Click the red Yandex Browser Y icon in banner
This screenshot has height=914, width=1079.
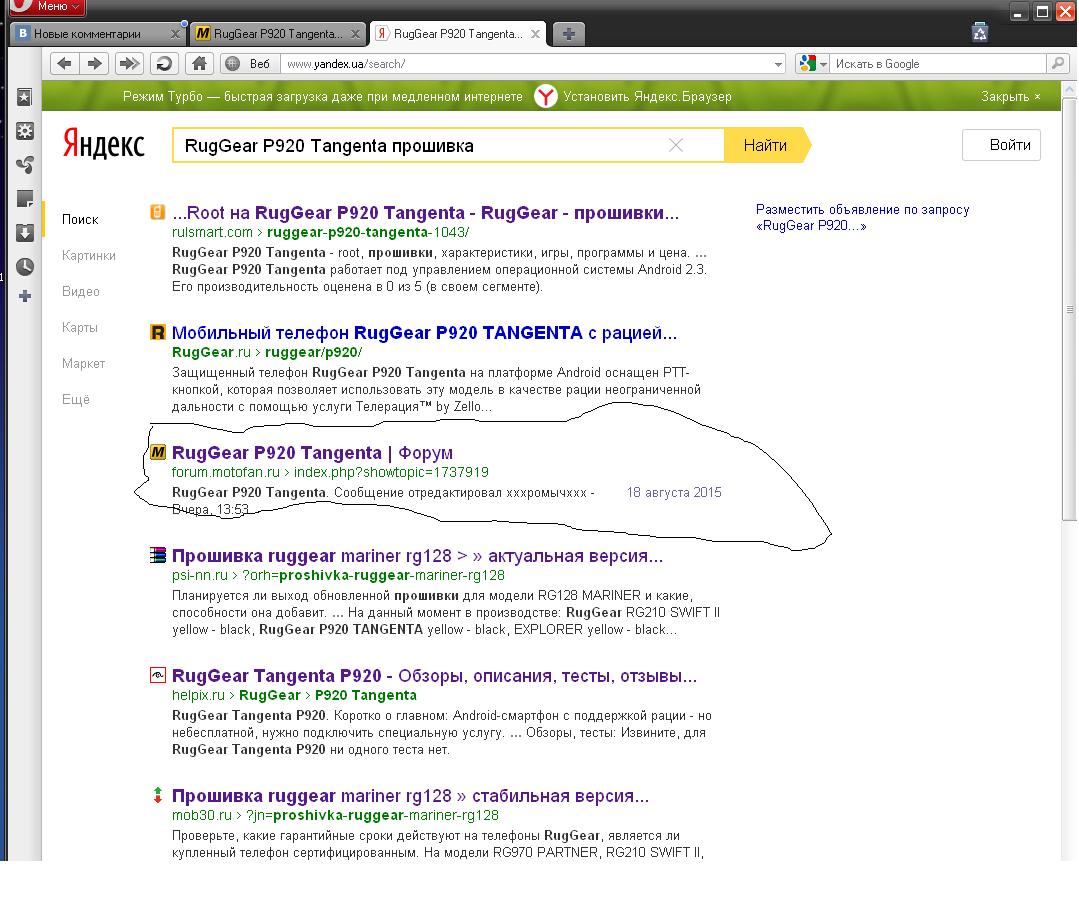[x=546, y=96]
